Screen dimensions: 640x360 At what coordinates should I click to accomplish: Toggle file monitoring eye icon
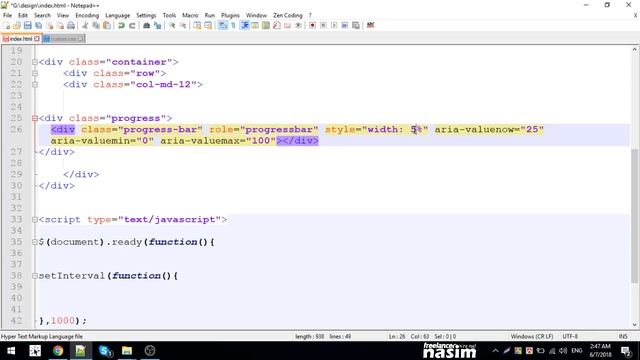298,25
